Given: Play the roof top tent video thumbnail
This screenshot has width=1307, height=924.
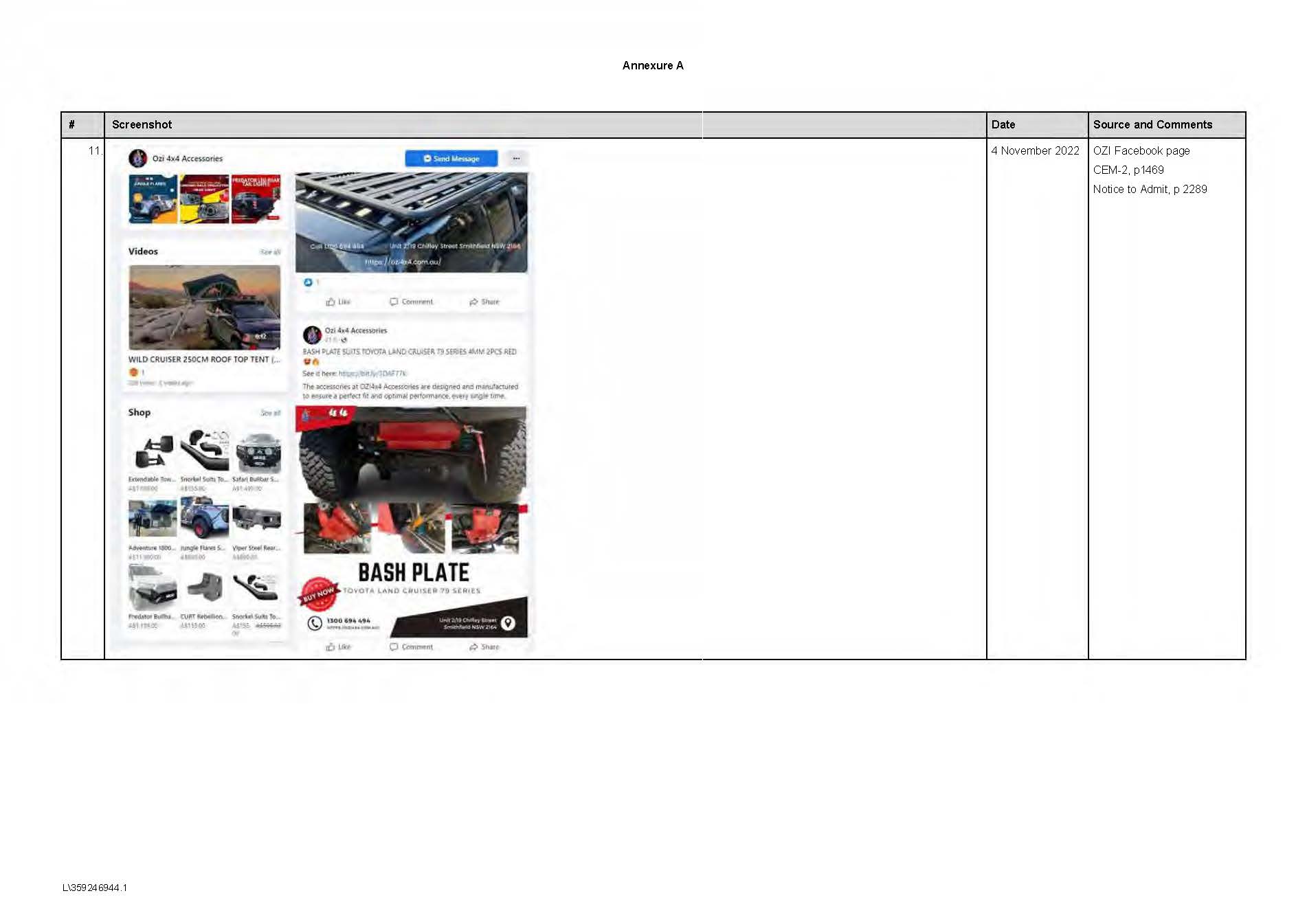Looking at the screenshot, I should coord(204,308).
